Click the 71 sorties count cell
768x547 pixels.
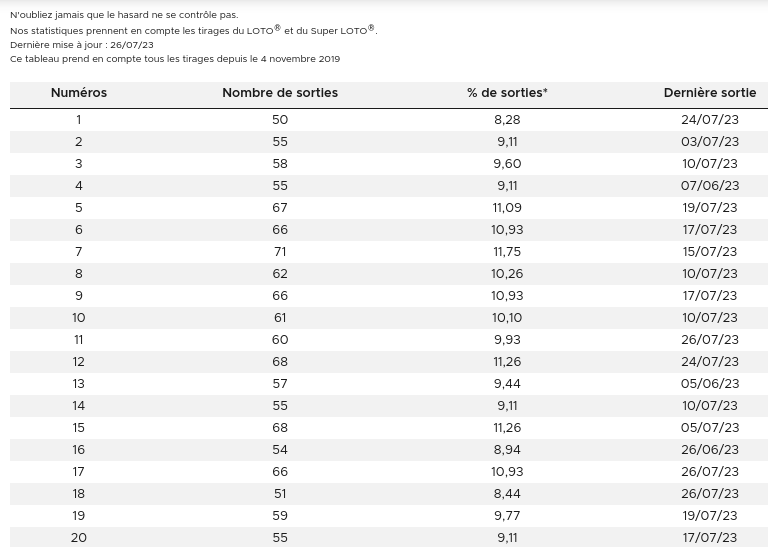point(280,252)
